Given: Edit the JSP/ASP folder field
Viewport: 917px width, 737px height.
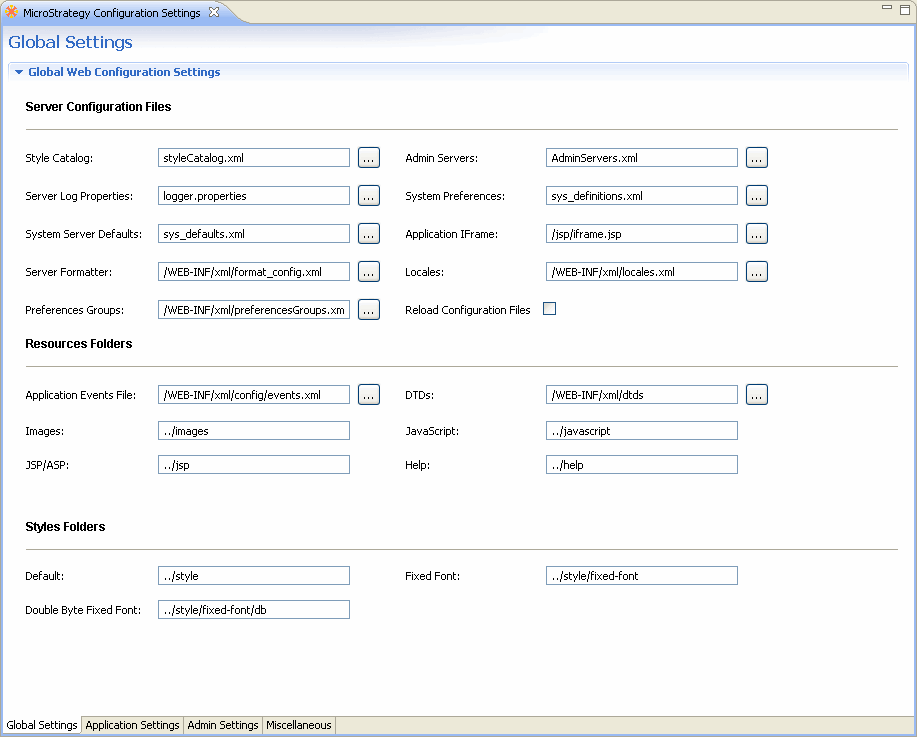Looking at the screenshot, I should (254, 464).
